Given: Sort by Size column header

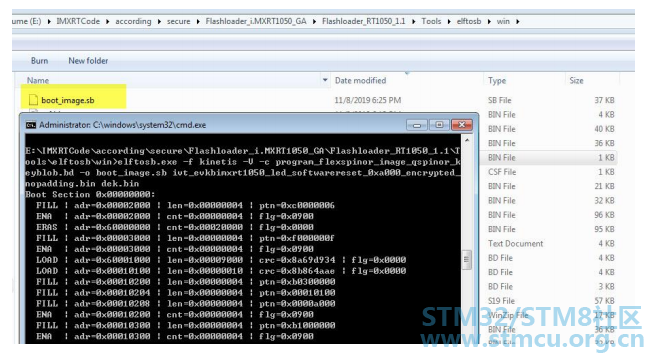Looking at the screenshot, I should [x=576, y=80].
